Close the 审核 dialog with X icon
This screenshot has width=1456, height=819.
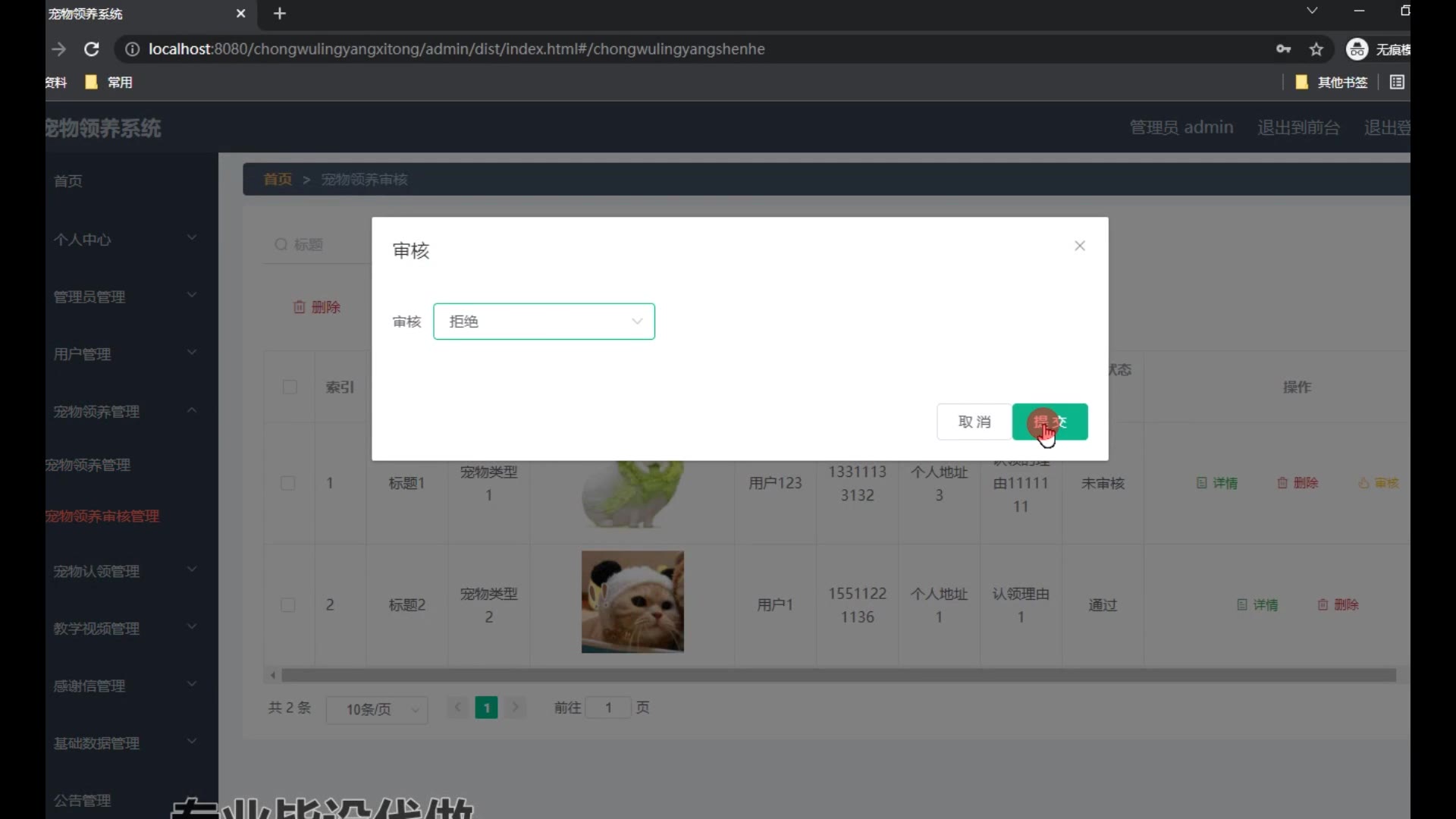(1080, 246)
